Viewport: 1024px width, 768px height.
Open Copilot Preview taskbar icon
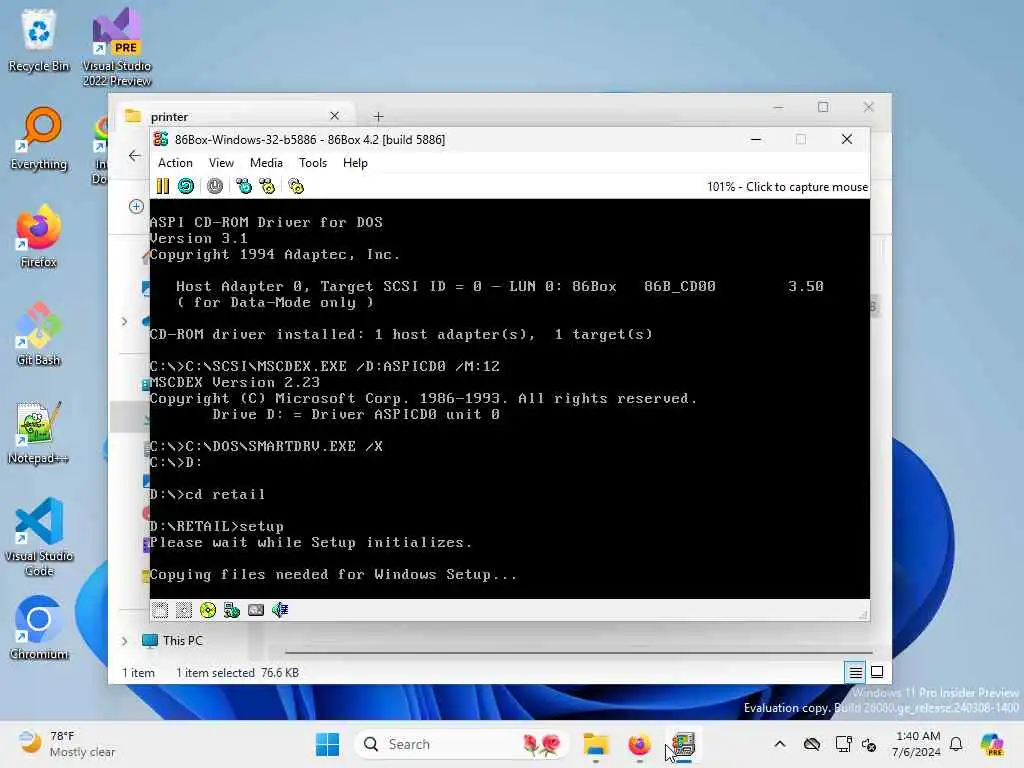point(991,744)
